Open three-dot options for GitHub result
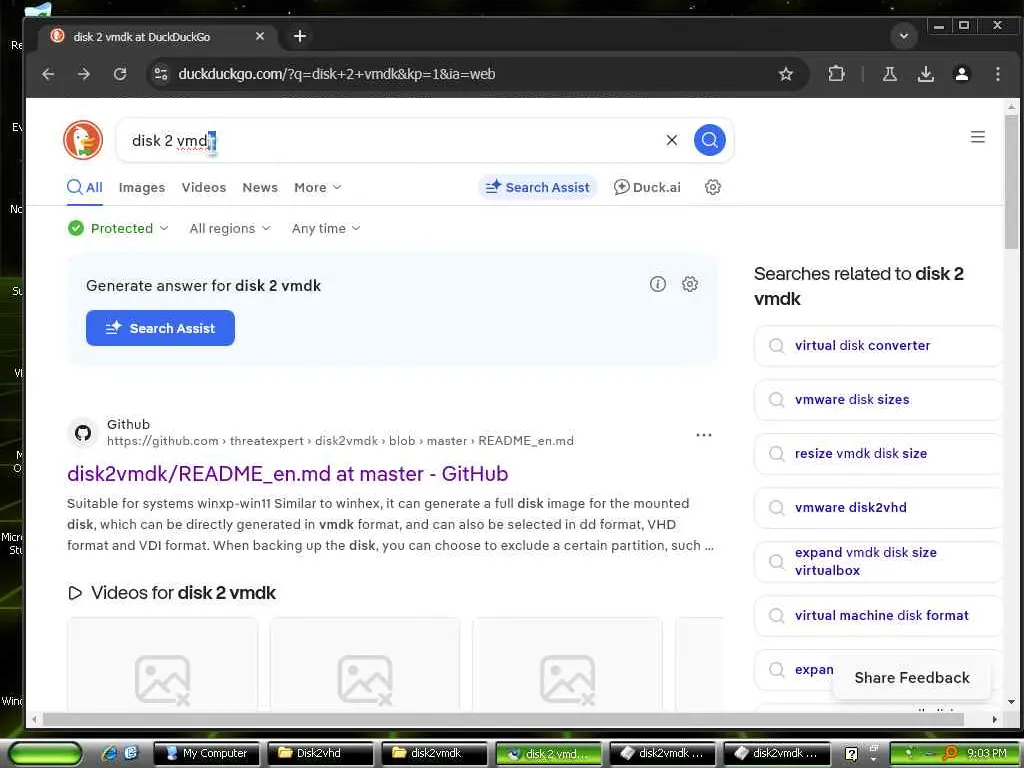This screenshot has height=768, width=1024. click(703, 435)
